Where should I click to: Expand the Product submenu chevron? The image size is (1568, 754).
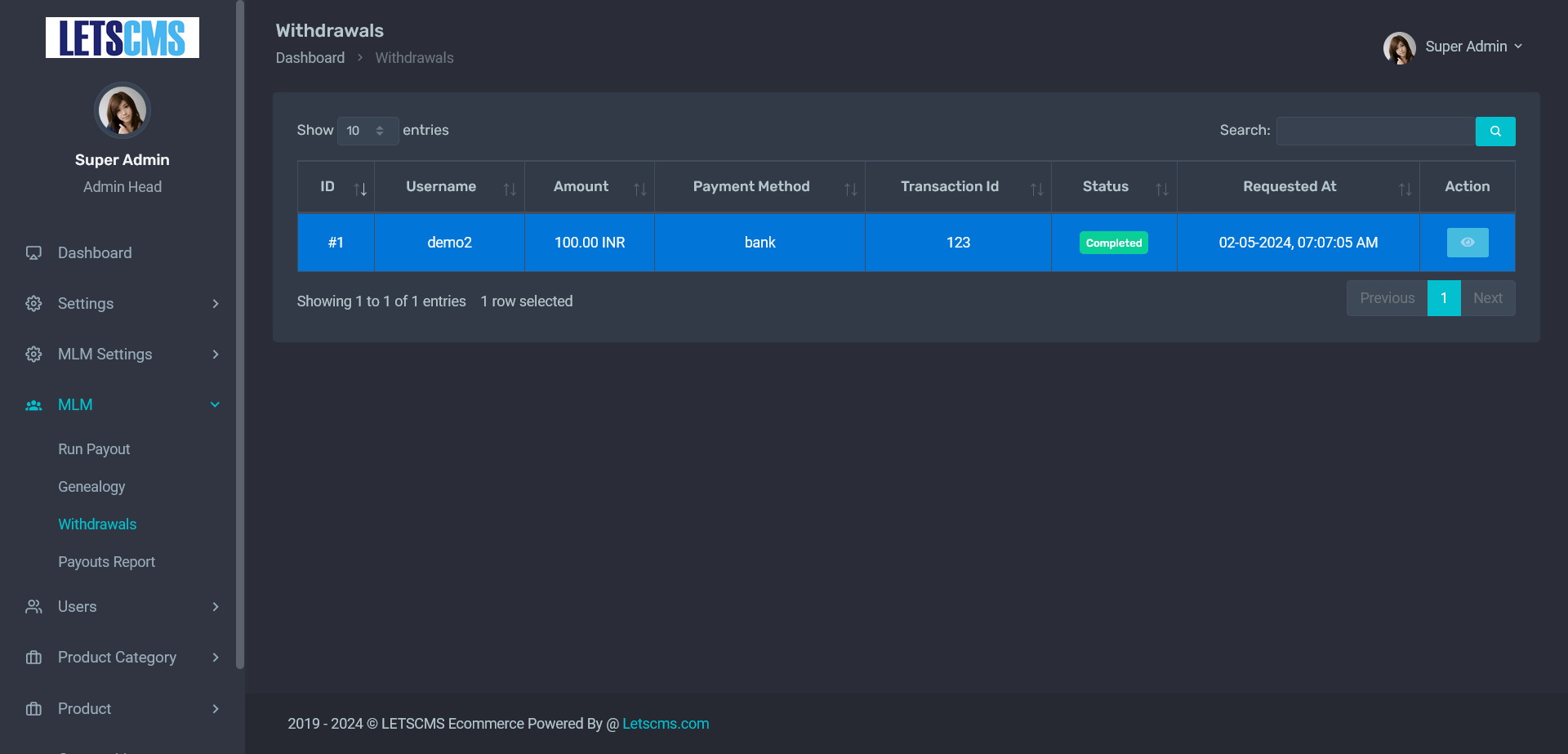pyautogui.click(x=216, y=709)
